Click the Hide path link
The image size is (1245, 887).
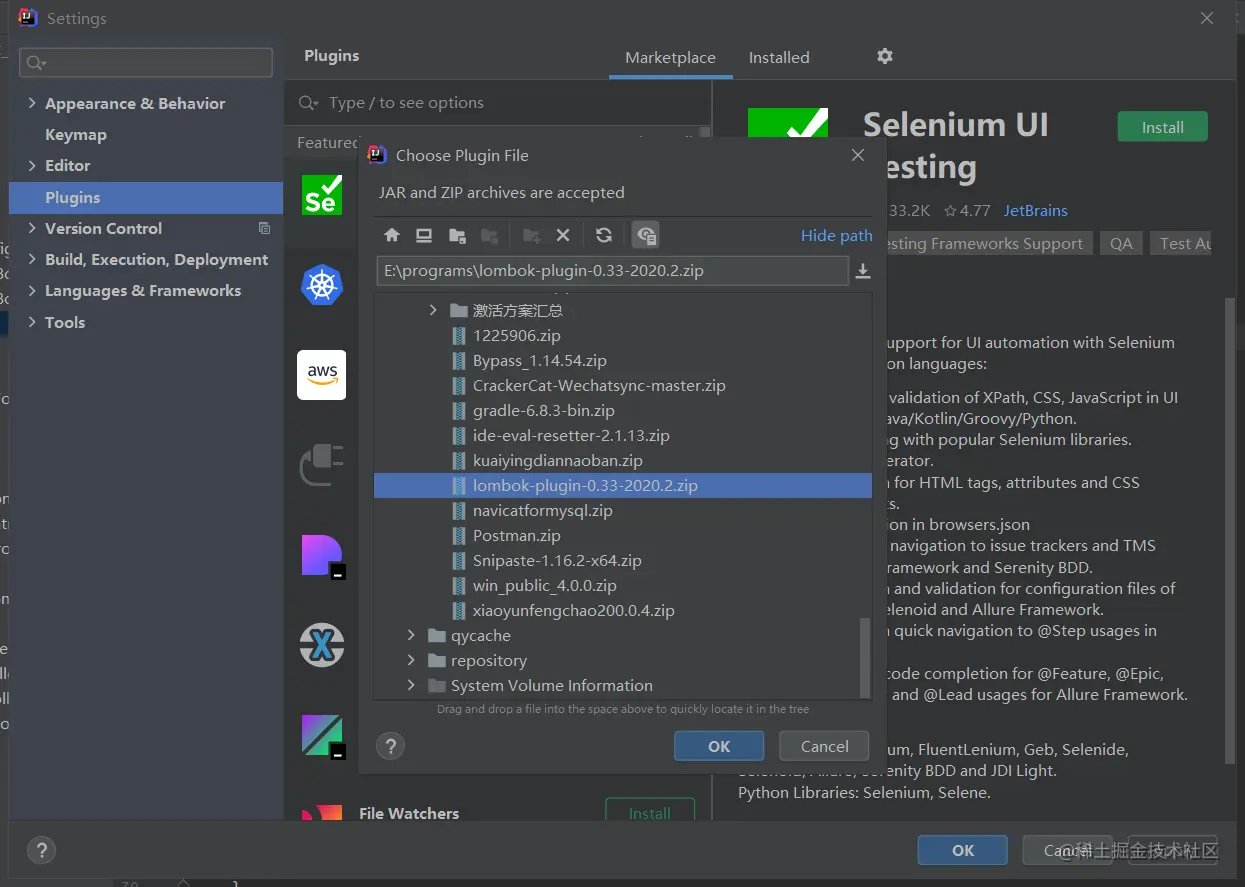point(836,235)
